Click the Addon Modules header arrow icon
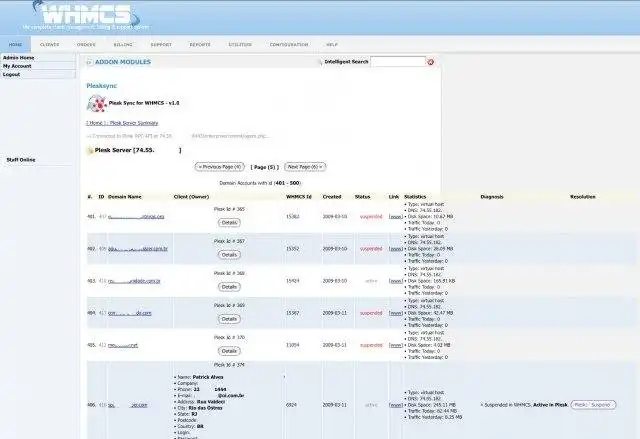Screen dimensions: 640x439 [89, 62]
